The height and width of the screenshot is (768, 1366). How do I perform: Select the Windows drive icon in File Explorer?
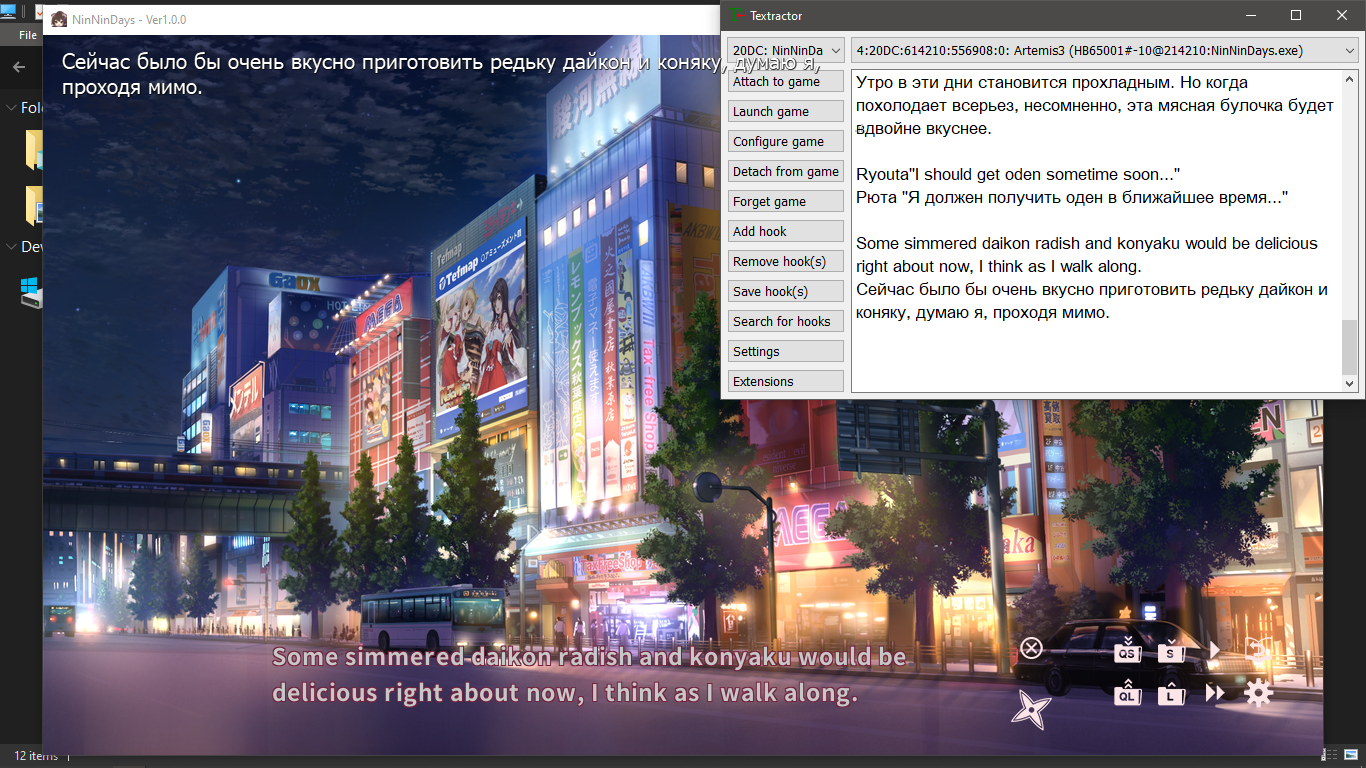(32, 292)
